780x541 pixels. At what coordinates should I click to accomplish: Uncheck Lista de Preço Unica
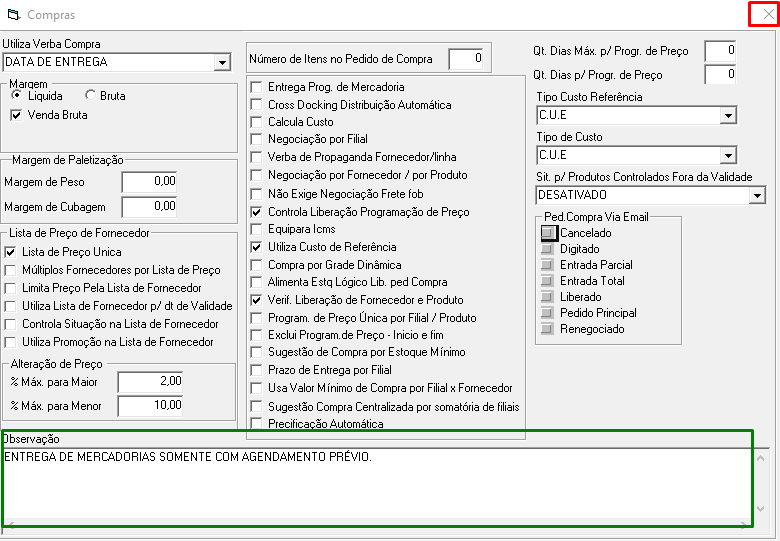10,252
